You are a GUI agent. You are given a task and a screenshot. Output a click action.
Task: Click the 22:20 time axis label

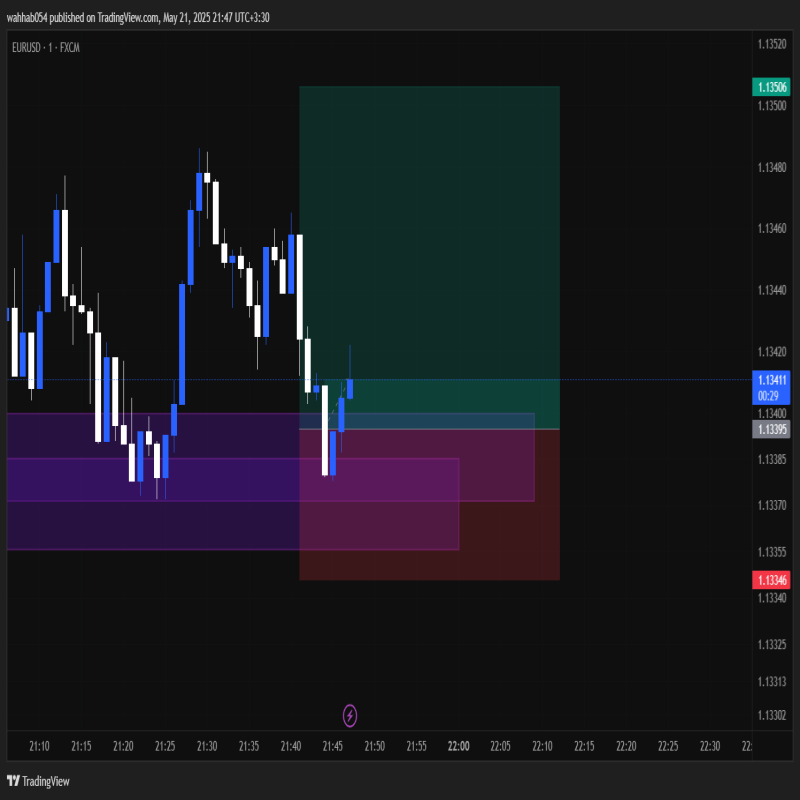click(x=626, y=746)
